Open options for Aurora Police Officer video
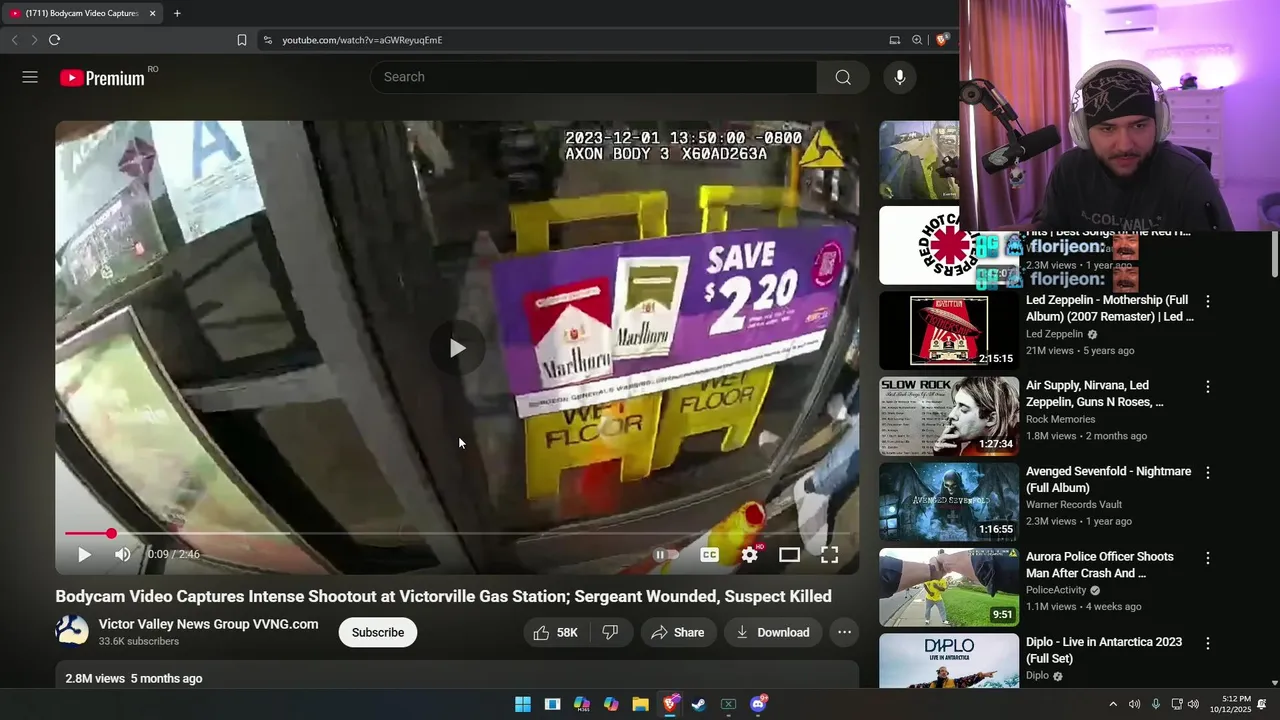Screen dimensions: 1280x720 [1208, 558]
